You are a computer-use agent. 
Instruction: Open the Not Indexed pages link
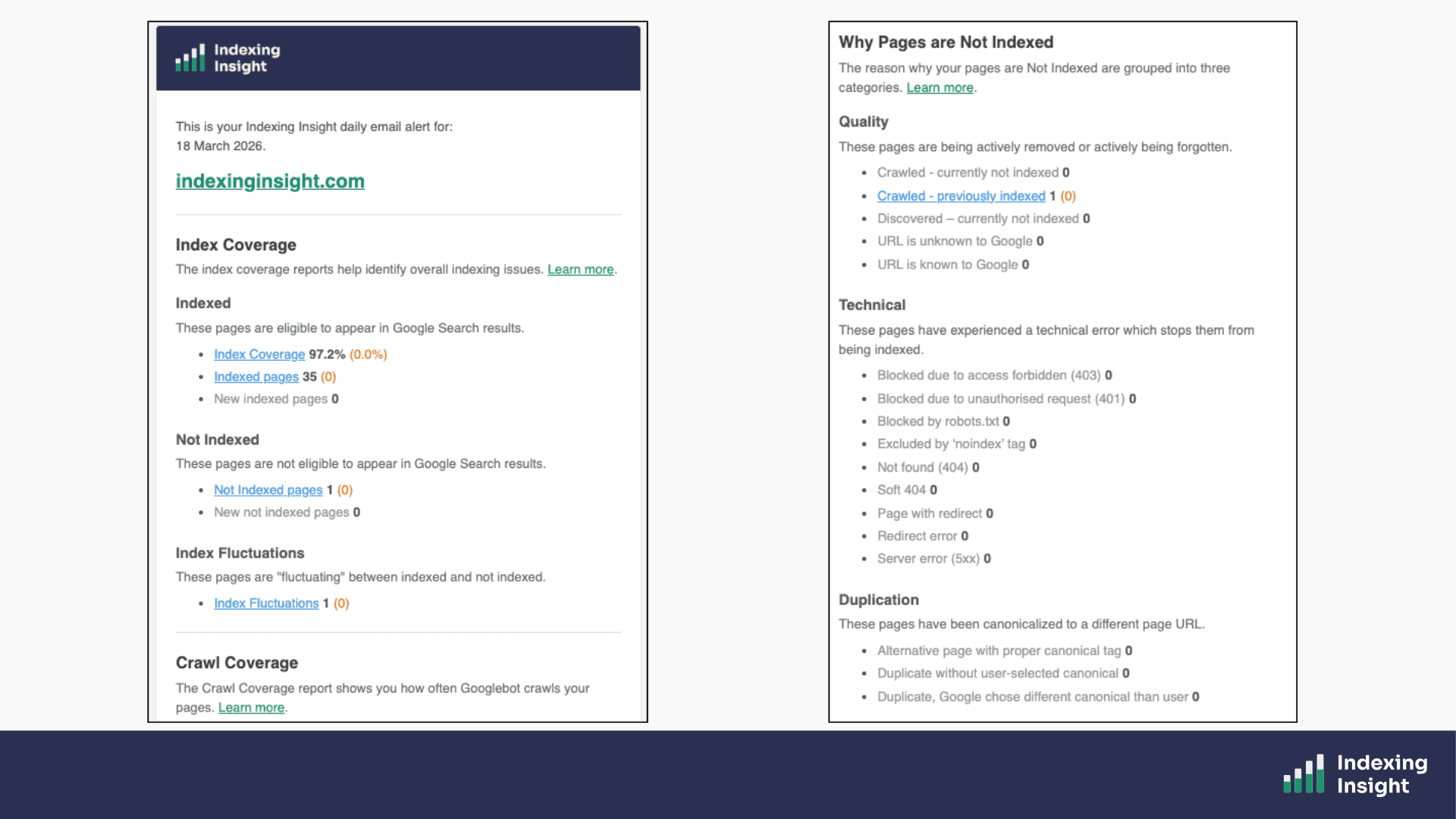[x=268, y=490]
